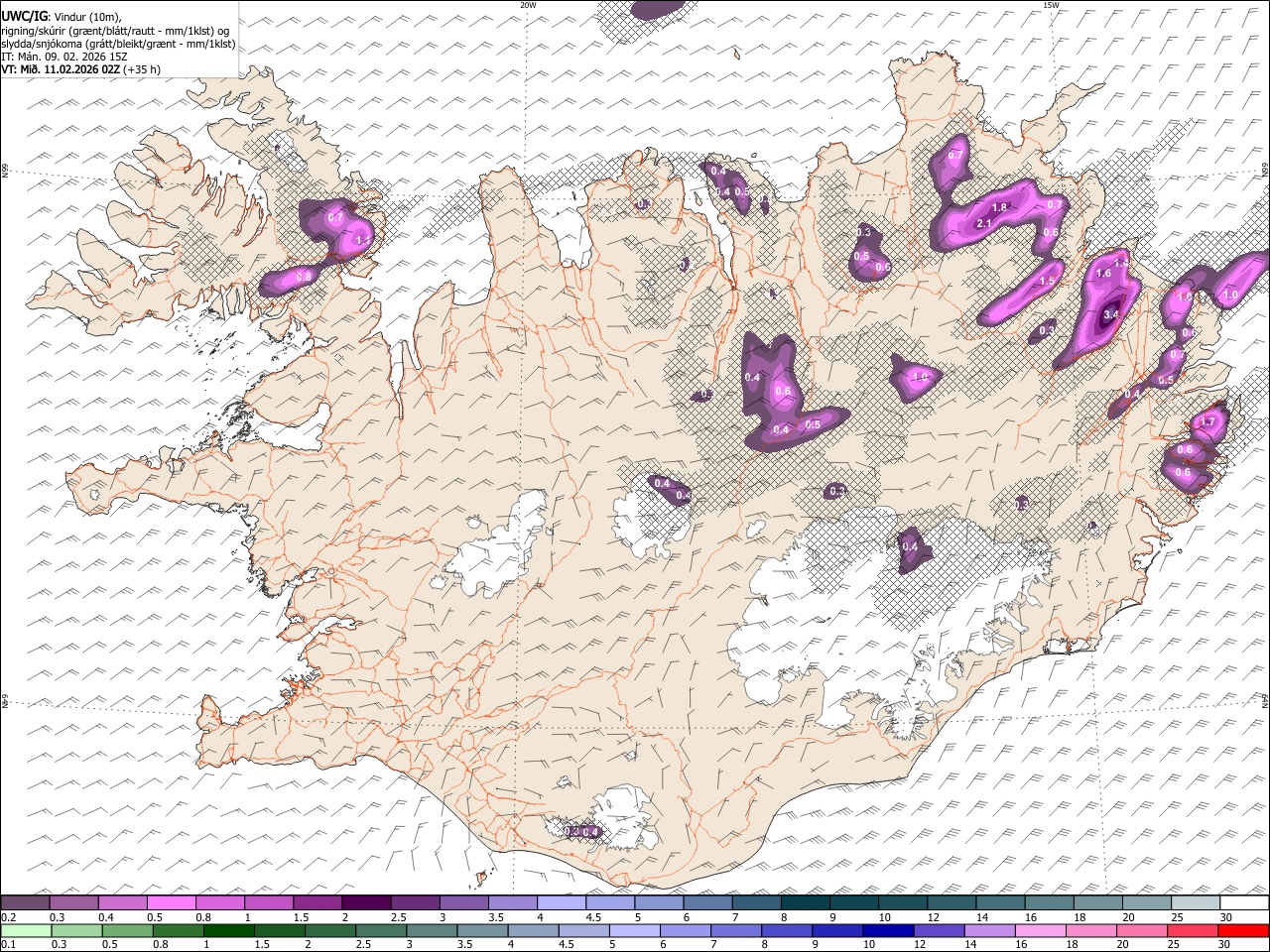This screenshot has height=952, width=1270.
Task: Click the '20W' longitude label
Action: pos(528,5)
